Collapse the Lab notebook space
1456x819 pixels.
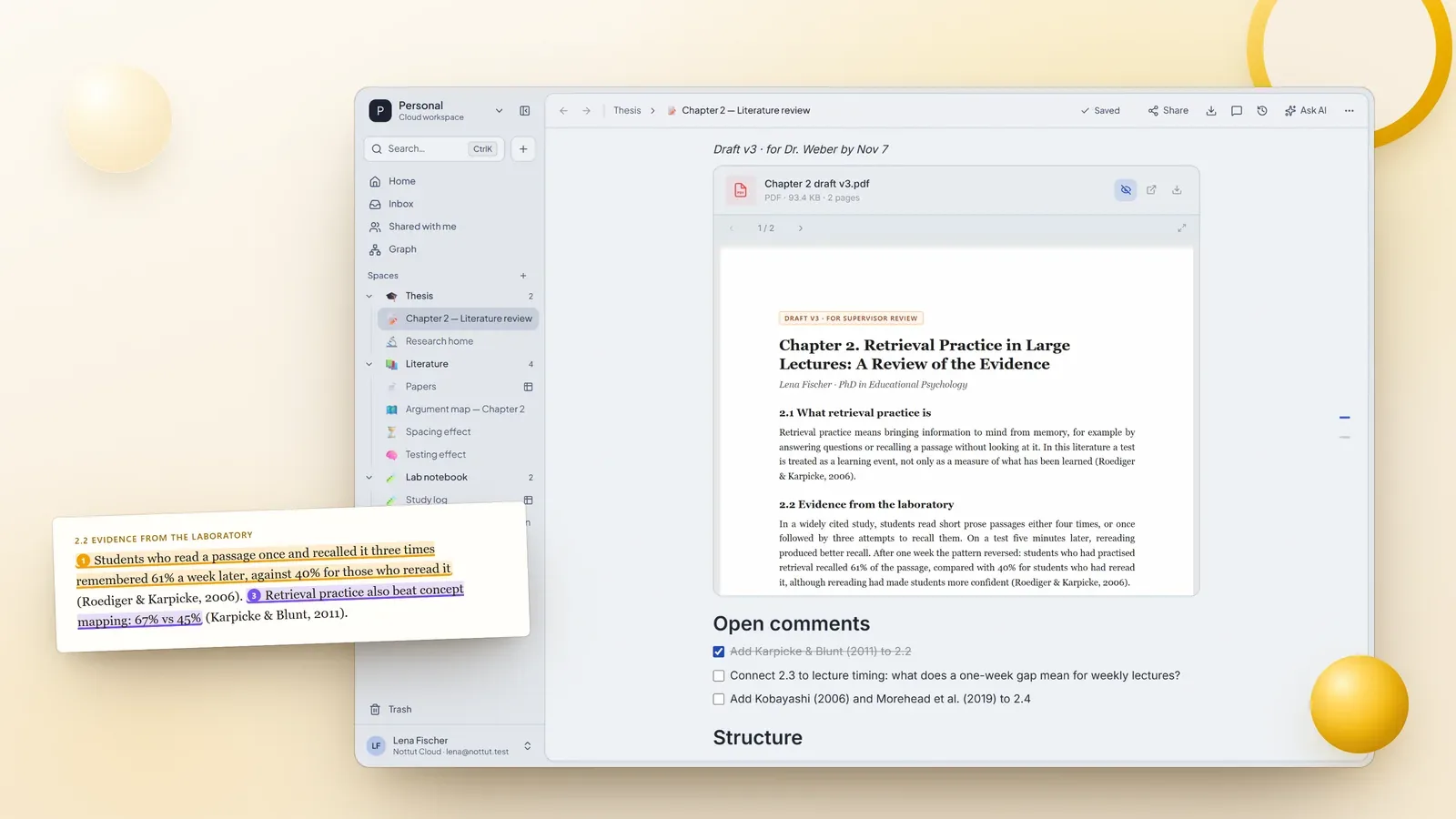tap(369, 478)
